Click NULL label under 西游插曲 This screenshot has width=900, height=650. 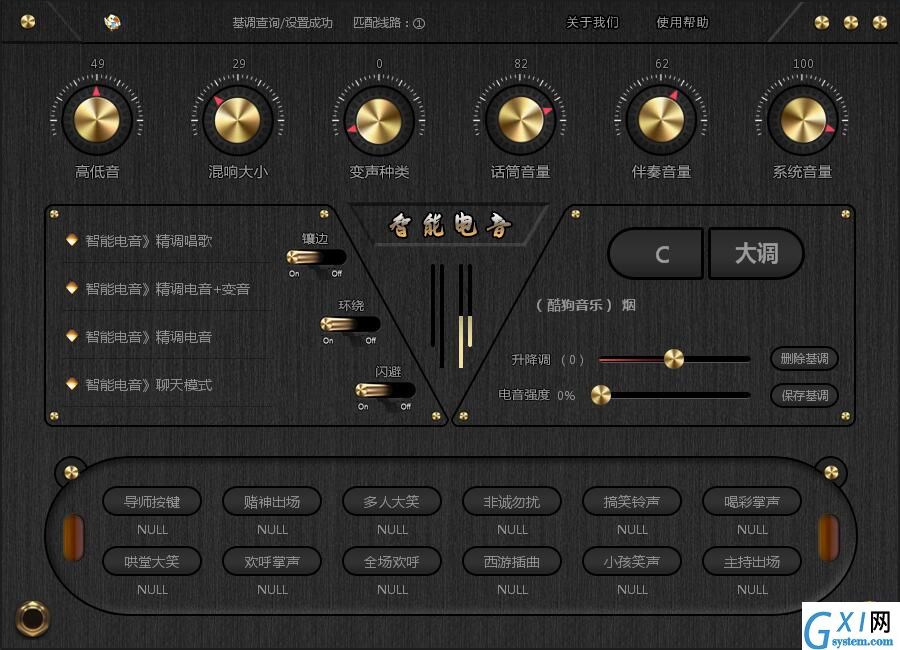512,589
